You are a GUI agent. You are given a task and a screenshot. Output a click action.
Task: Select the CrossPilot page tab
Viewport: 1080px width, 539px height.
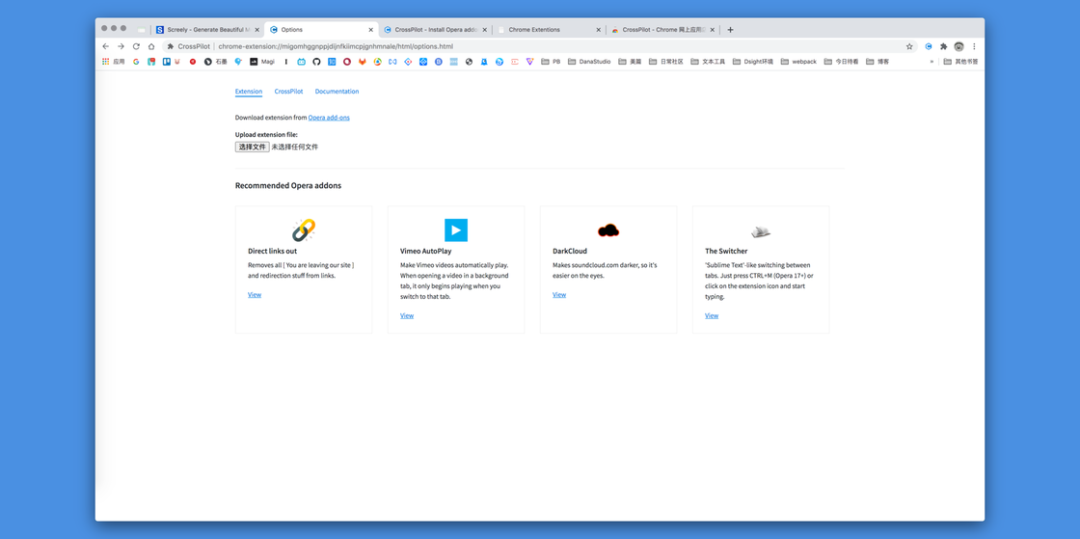(289, 92)
